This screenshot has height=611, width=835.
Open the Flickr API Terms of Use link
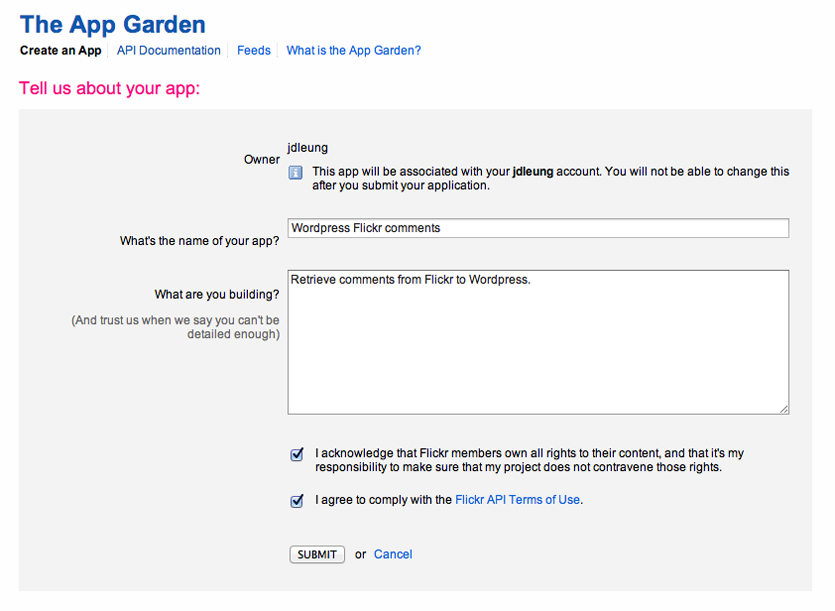(517, 500)
